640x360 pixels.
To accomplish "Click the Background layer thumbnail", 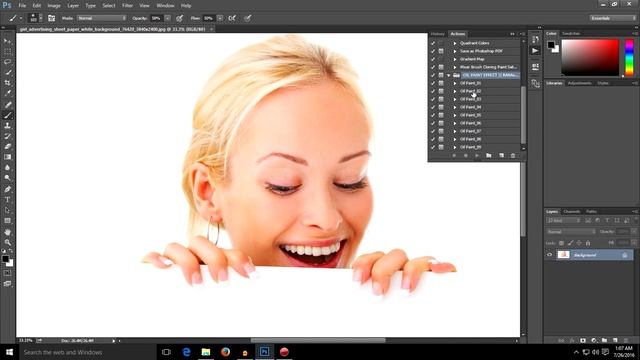I will [564, 255].
